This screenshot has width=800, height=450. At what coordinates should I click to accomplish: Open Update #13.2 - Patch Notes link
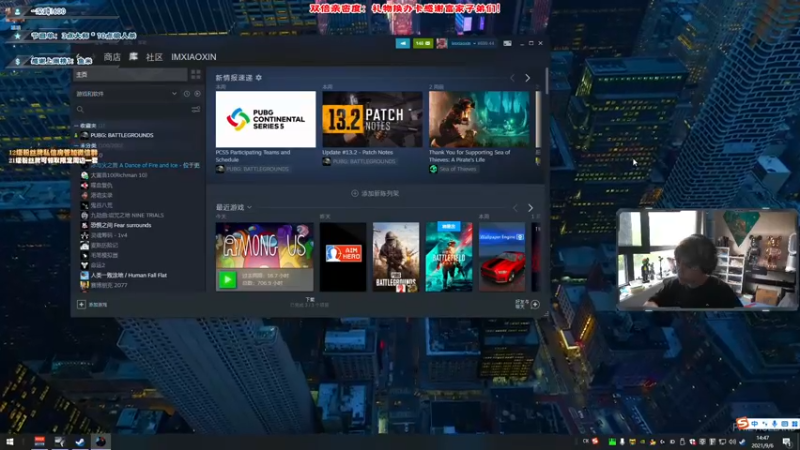pos(358,152)
